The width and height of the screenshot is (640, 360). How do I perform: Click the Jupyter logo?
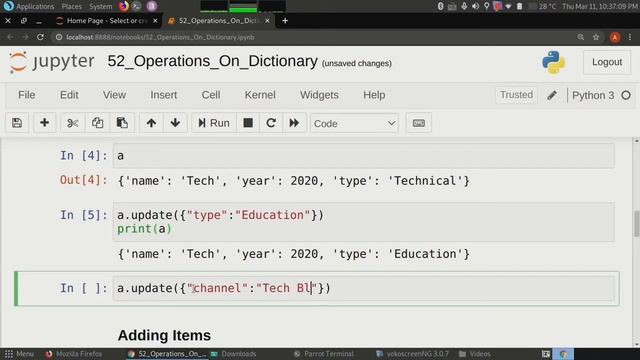pyautogui.click(x=52, y=62)
